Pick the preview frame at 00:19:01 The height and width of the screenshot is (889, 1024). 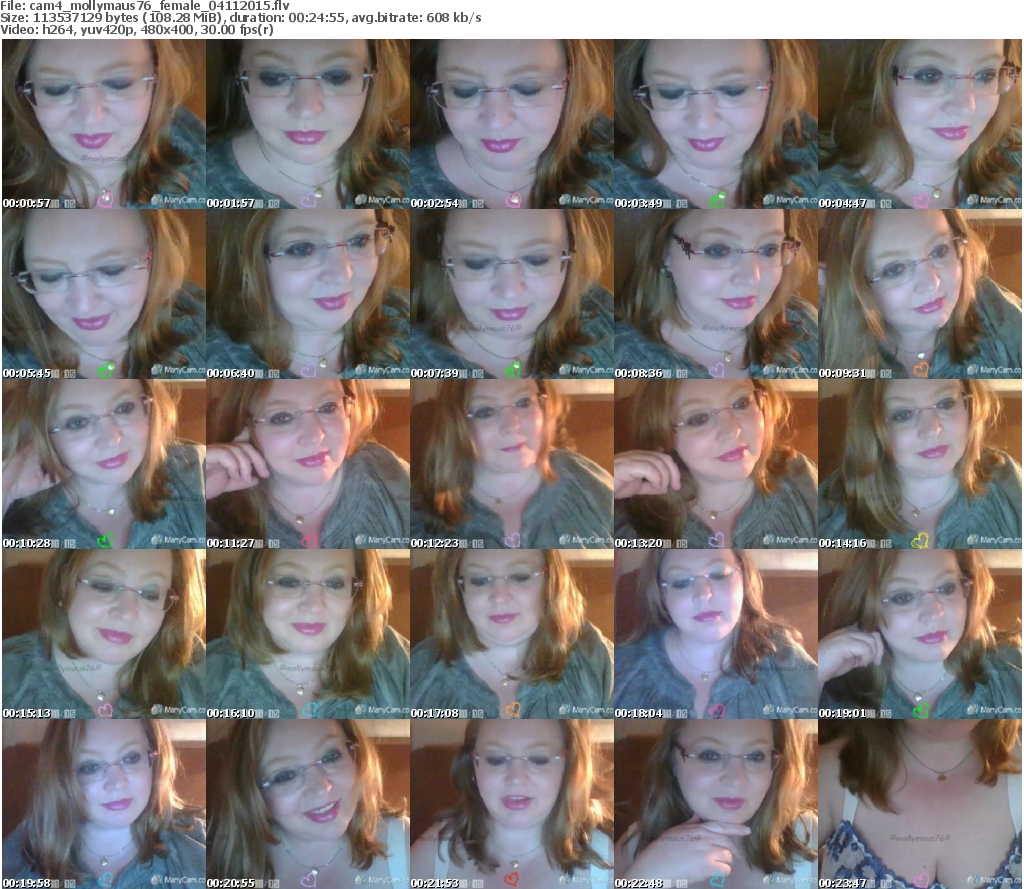coord(920,634)
